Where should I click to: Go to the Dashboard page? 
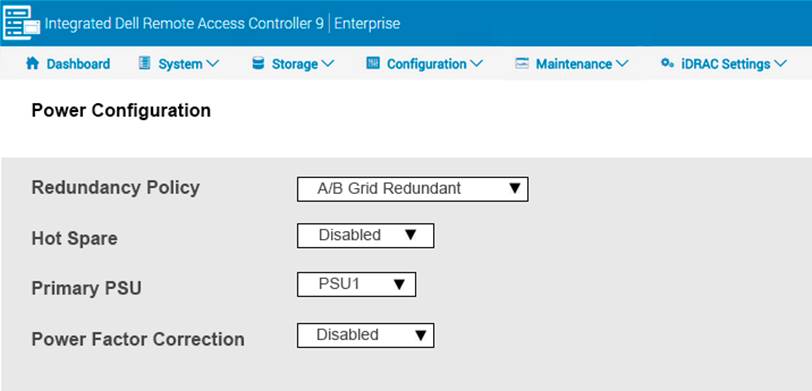point(78,64)
